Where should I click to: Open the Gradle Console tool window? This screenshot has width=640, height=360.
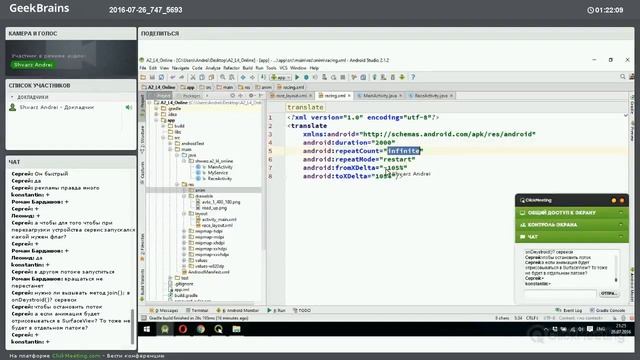607,311
